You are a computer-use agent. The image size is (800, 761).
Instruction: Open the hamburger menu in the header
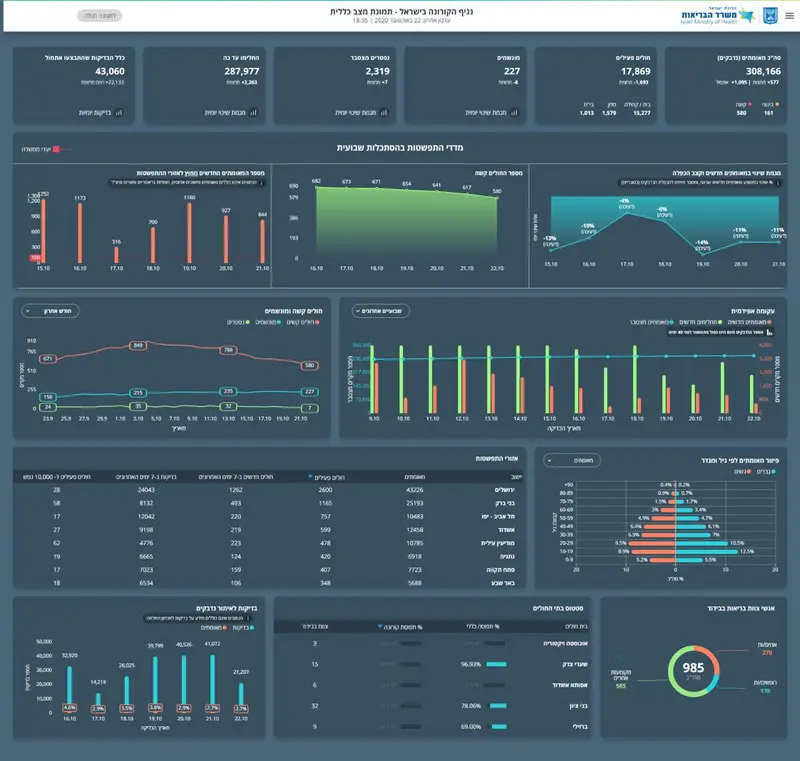(x=789, y=16)
